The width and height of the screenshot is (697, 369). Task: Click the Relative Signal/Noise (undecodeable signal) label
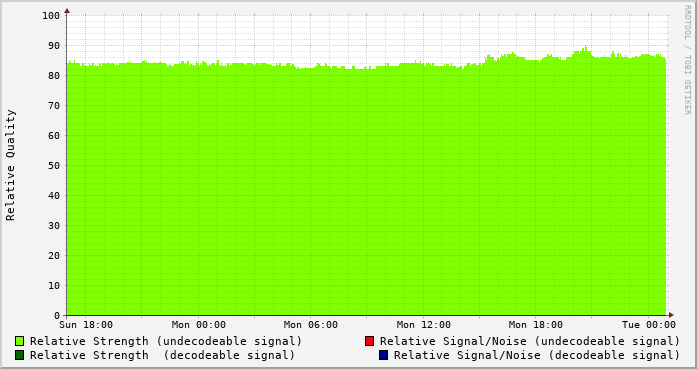pos(530,341)
